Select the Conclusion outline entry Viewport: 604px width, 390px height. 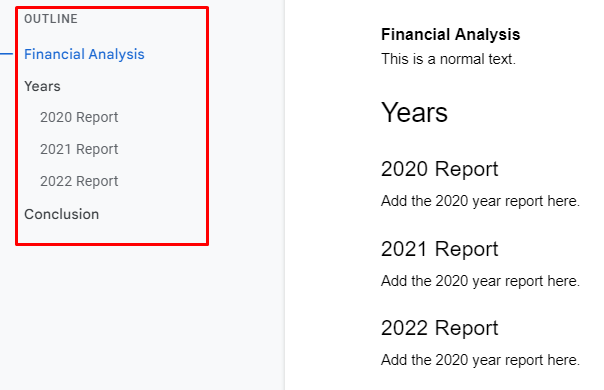pos(62,214)
